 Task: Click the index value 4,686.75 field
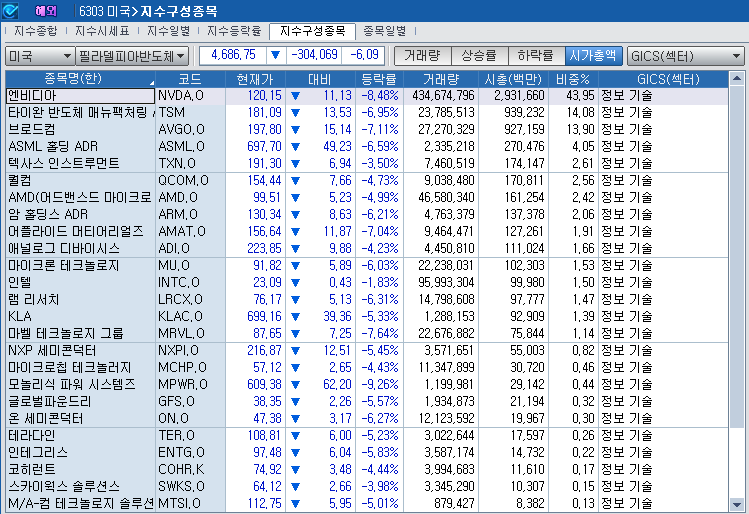233,55
